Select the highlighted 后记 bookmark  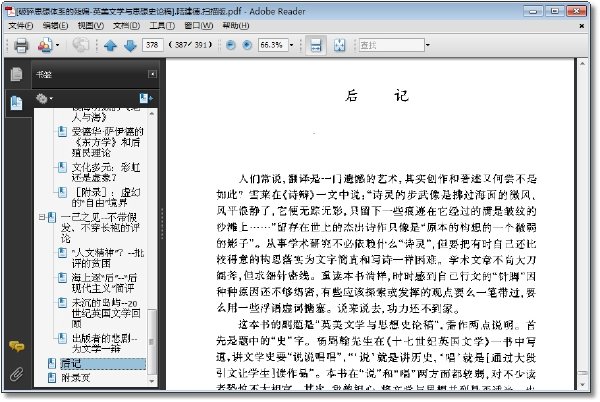point(103,363)
